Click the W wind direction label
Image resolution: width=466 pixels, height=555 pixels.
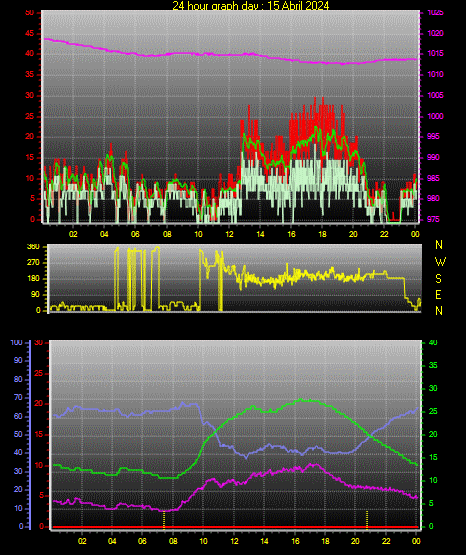pyautogui.click(x=440, y=262)
